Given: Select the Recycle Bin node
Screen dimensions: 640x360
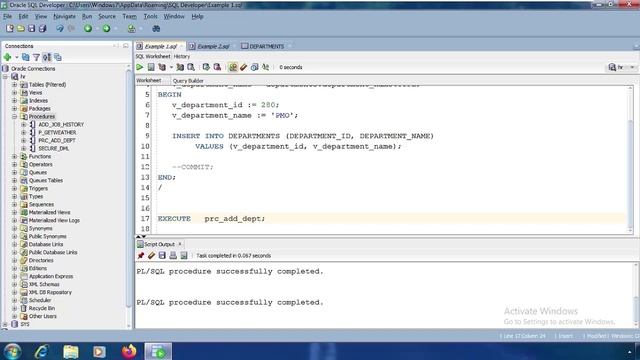Looking at the screenshot, I should 42,309.
